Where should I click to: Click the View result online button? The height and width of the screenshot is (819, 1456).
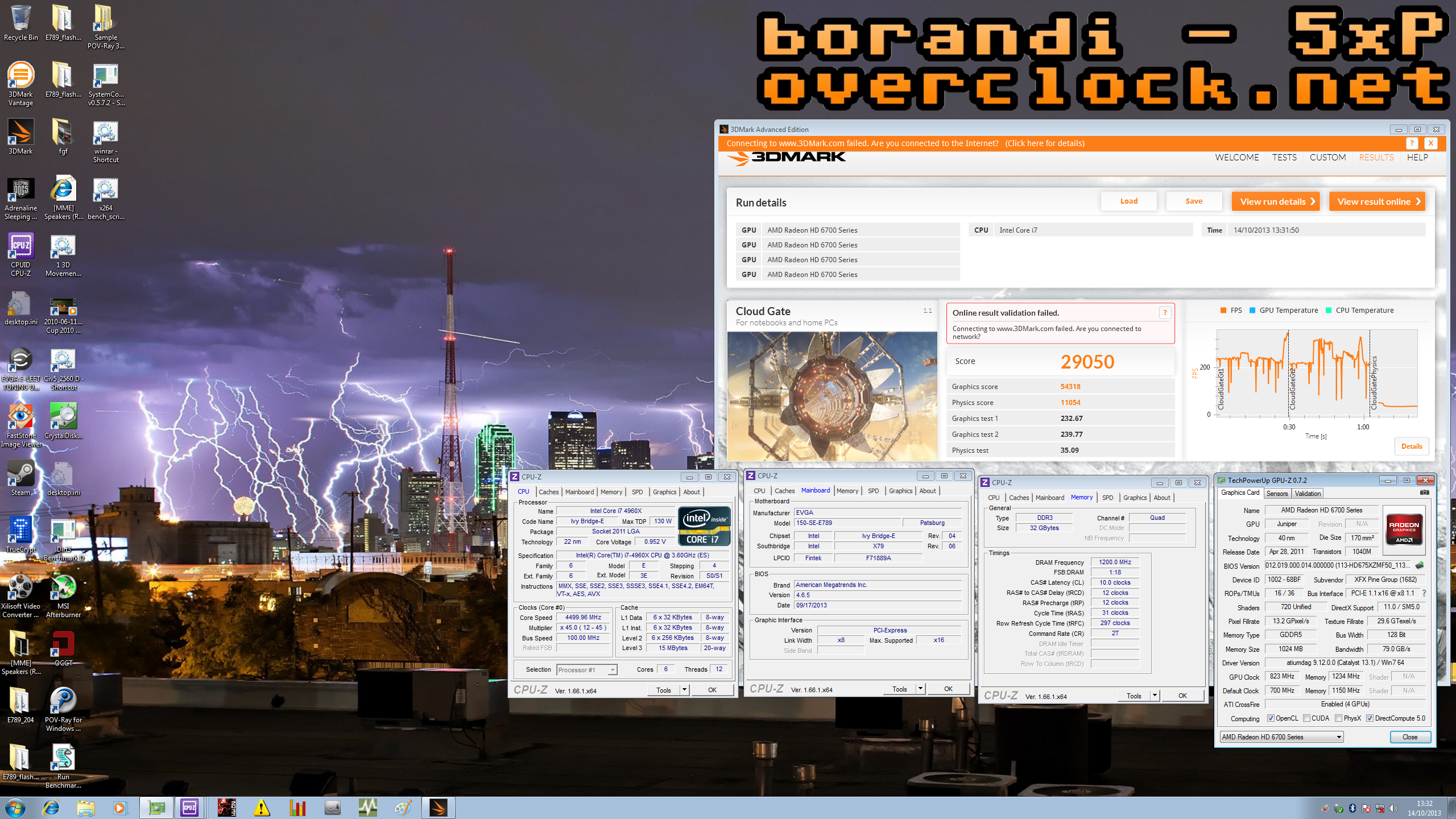(x=1377, y=201)
